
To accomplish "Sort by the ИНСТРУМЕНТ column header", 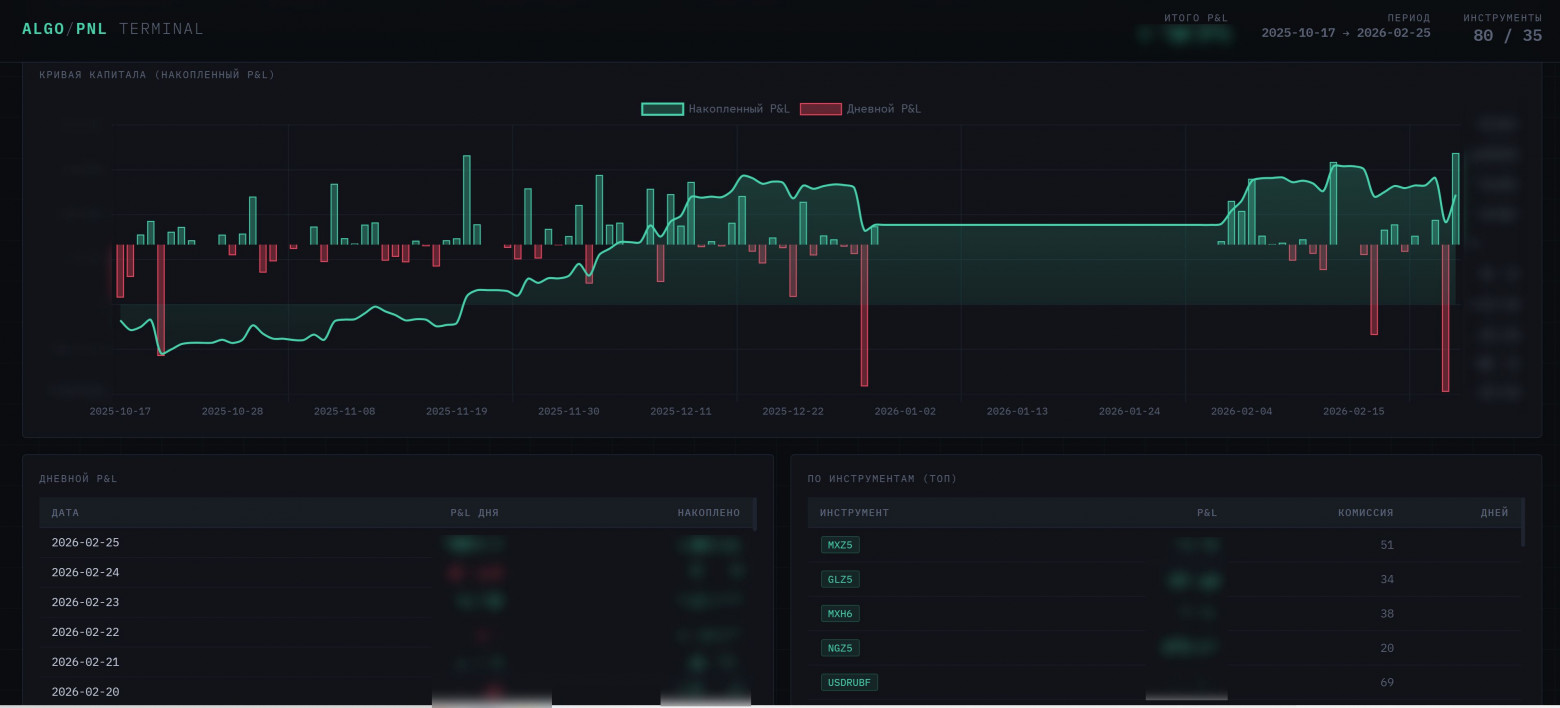I will [854, 513].
